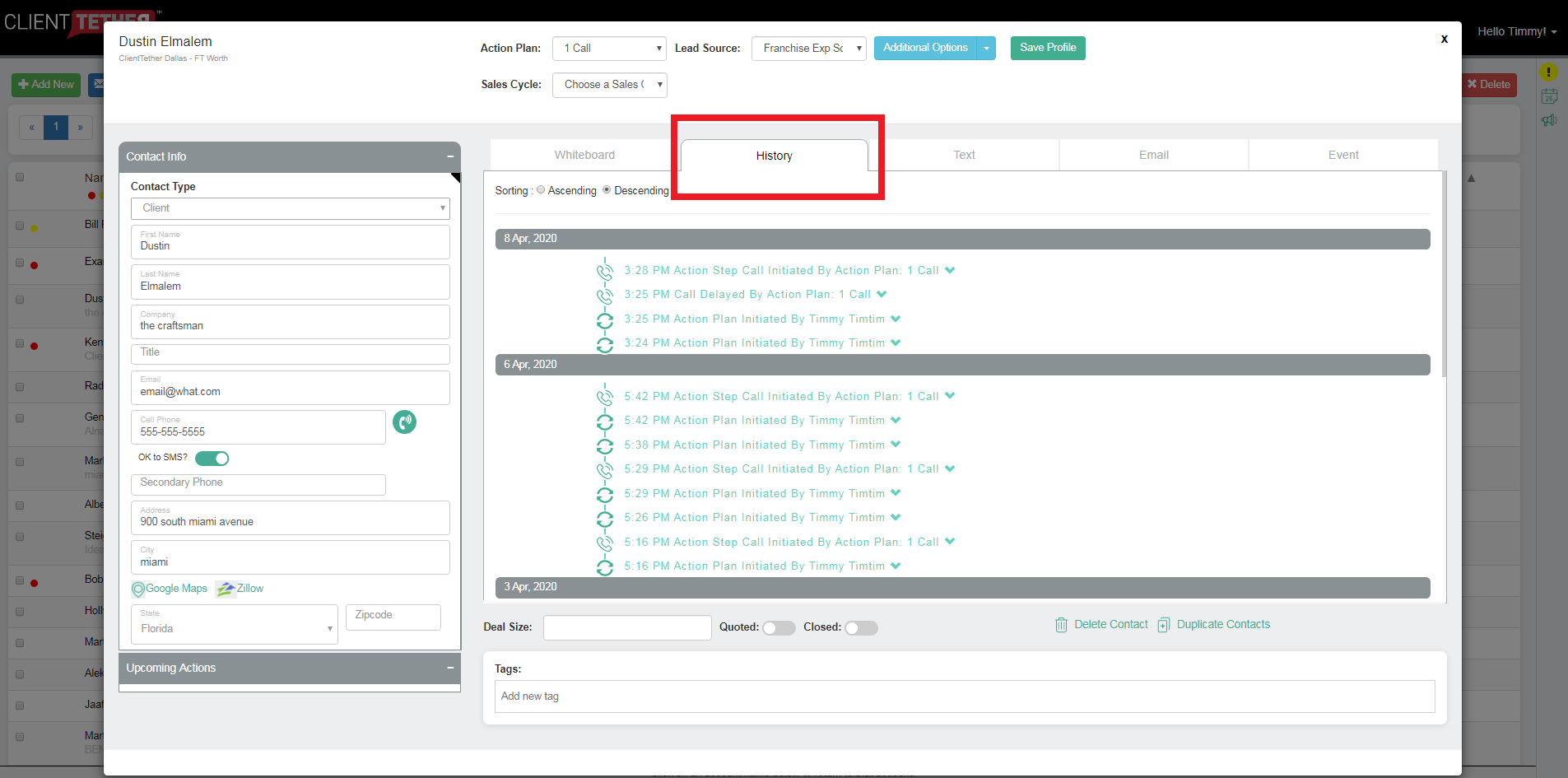This screenshot has height=778, width=1568.
Task: Expand the Contact Type dropdown
Action: tap(290, 208)
